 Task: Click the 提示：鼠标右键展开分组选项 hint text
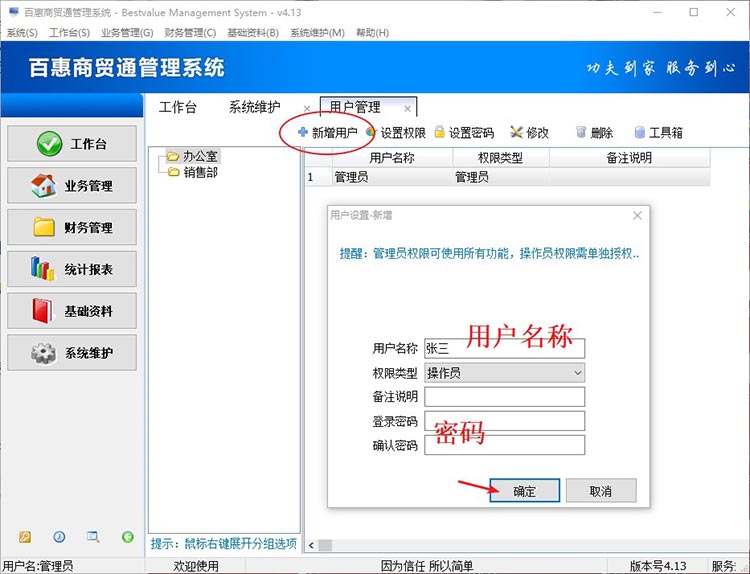(x=224, y=544)
